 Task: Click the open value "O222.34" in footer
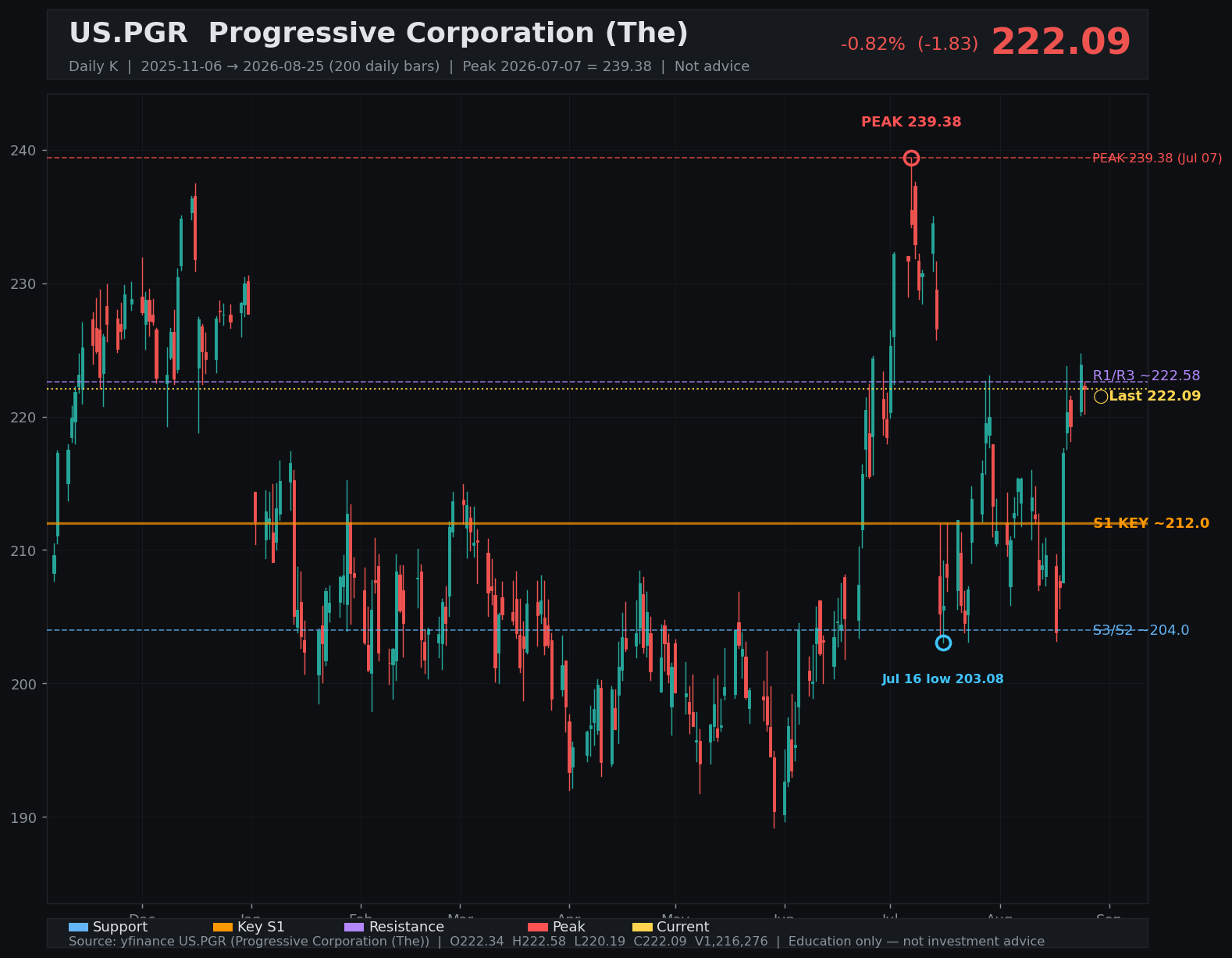click(x=477, y=942)
